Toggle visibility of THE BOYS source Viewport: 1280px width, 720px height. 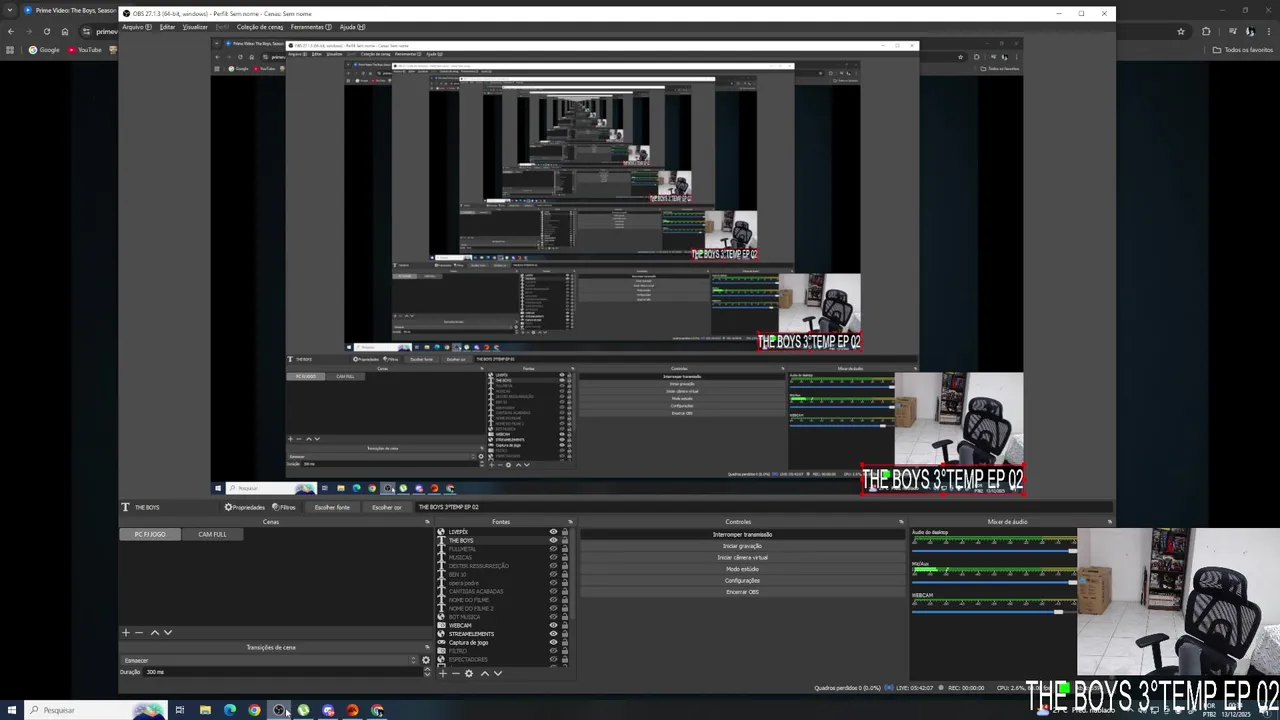553,540
